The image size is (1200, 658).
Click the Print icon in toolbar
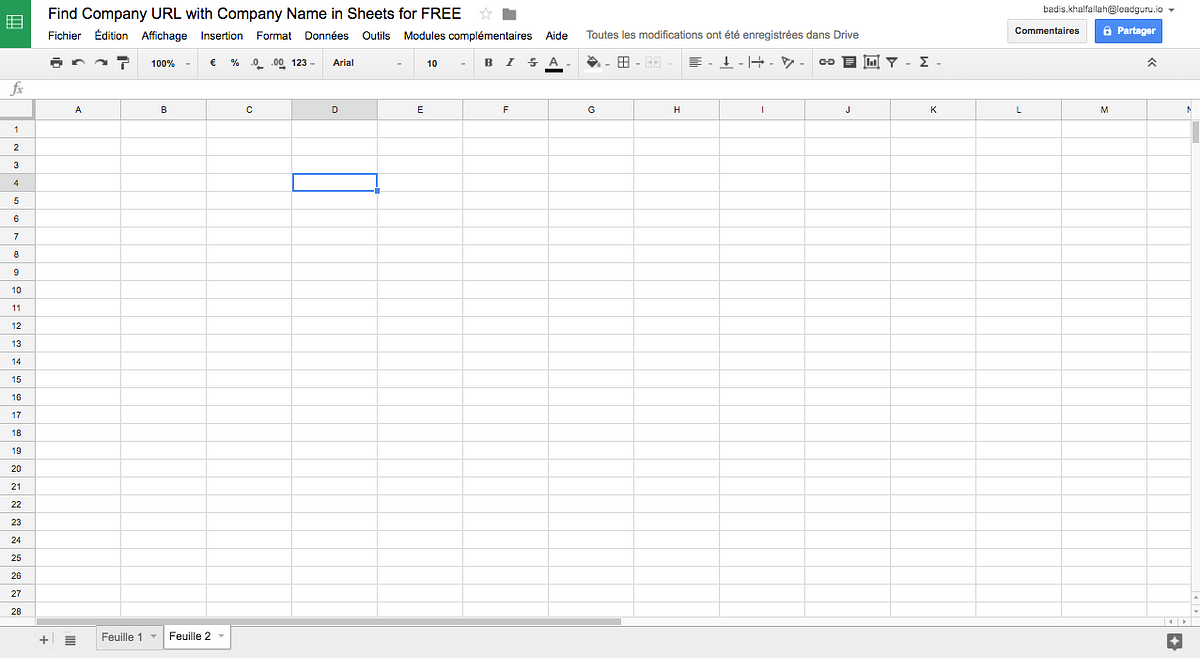56,63
